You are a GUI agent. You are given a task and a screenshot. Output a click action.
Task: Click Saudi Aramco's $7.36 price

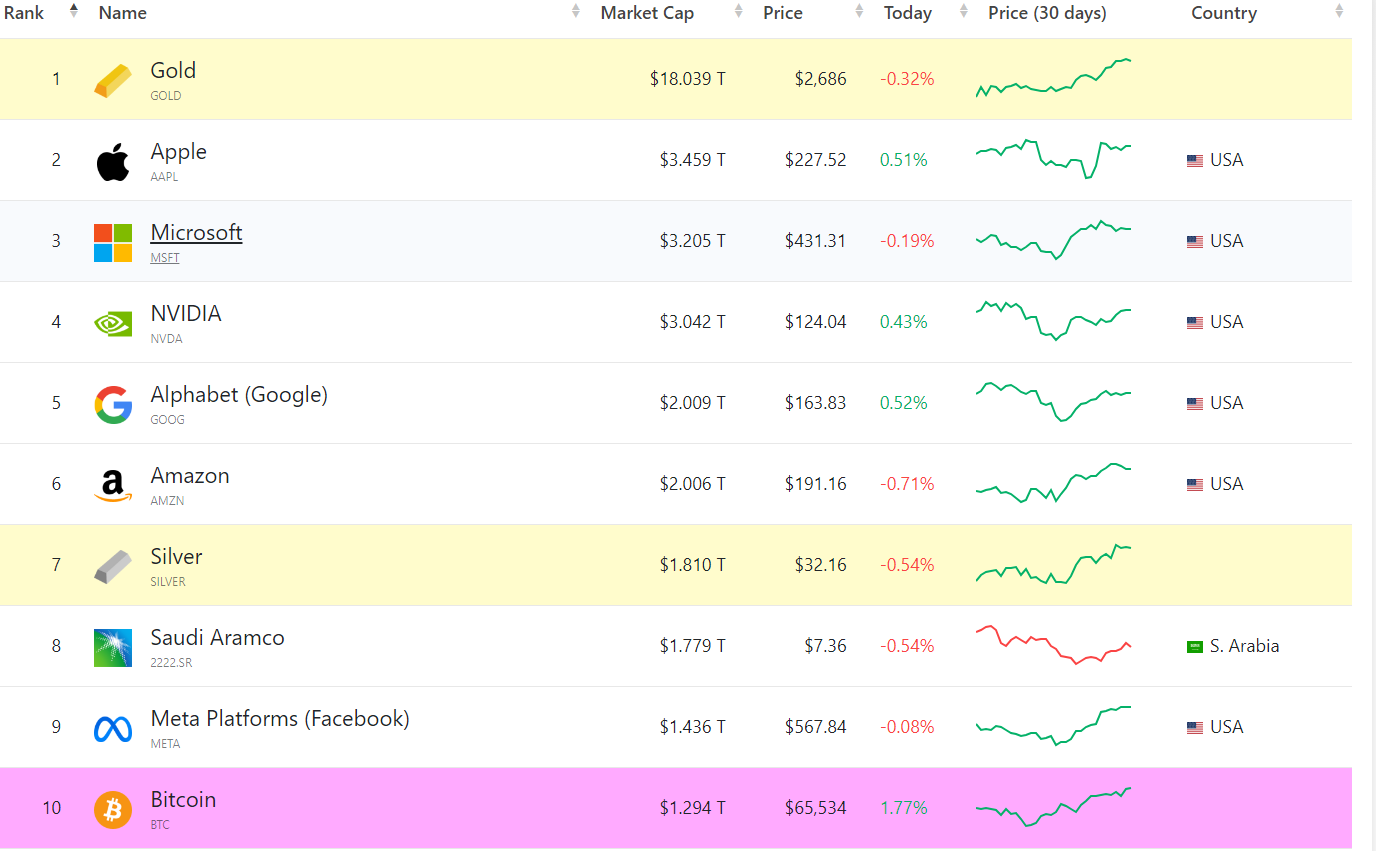point(825,646)
